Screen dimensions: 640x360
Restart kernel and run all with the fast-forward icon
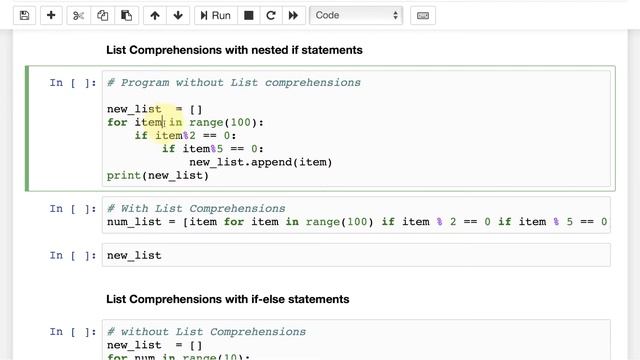point(293,16)
